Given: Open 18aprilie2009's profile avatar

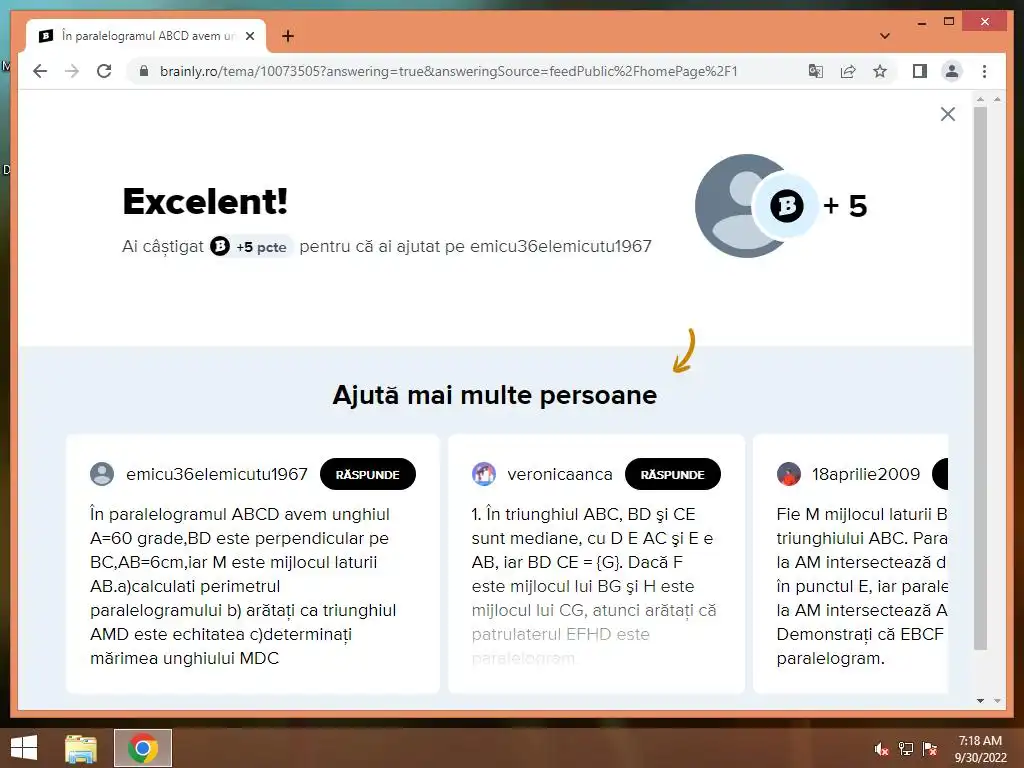Looking at the screenshot, I should point(789,474).
